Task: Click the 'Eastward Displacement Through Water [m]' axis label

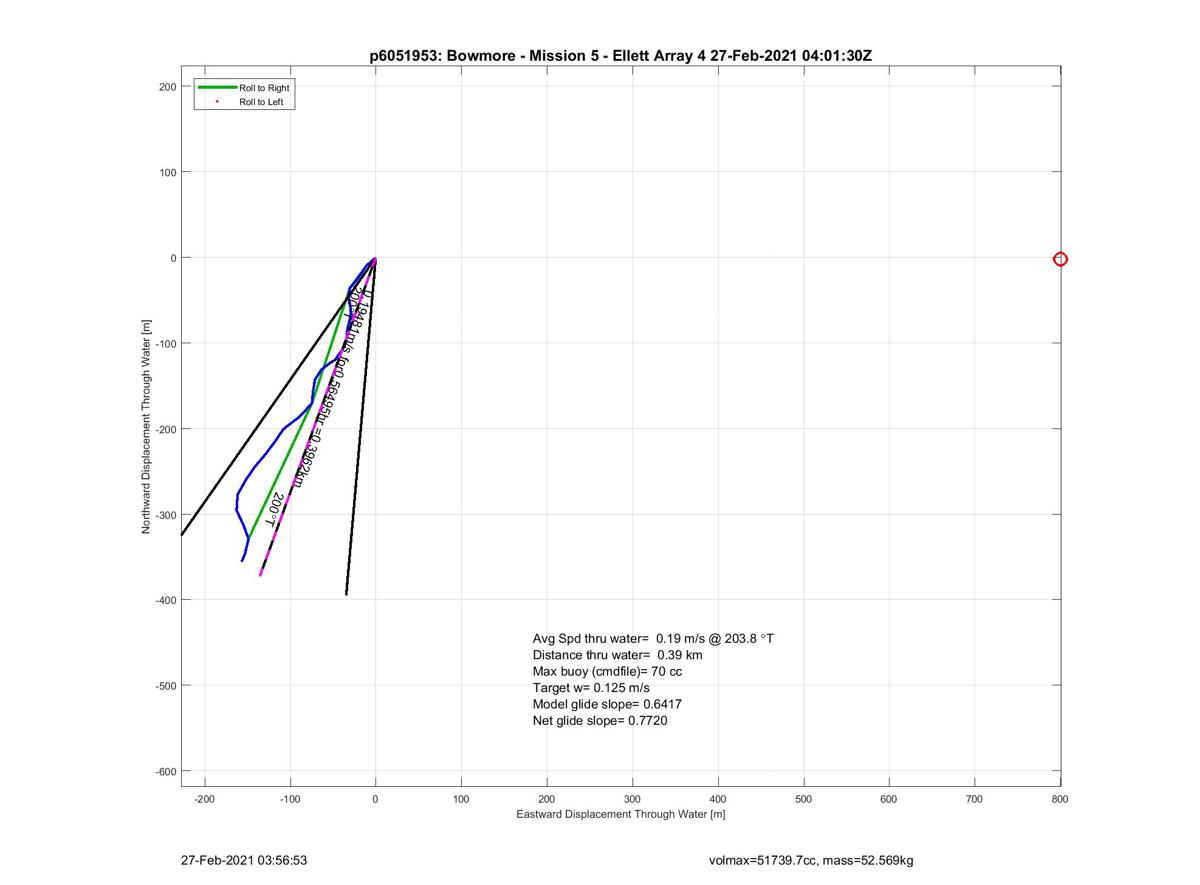Action: (x=620, y=814)
